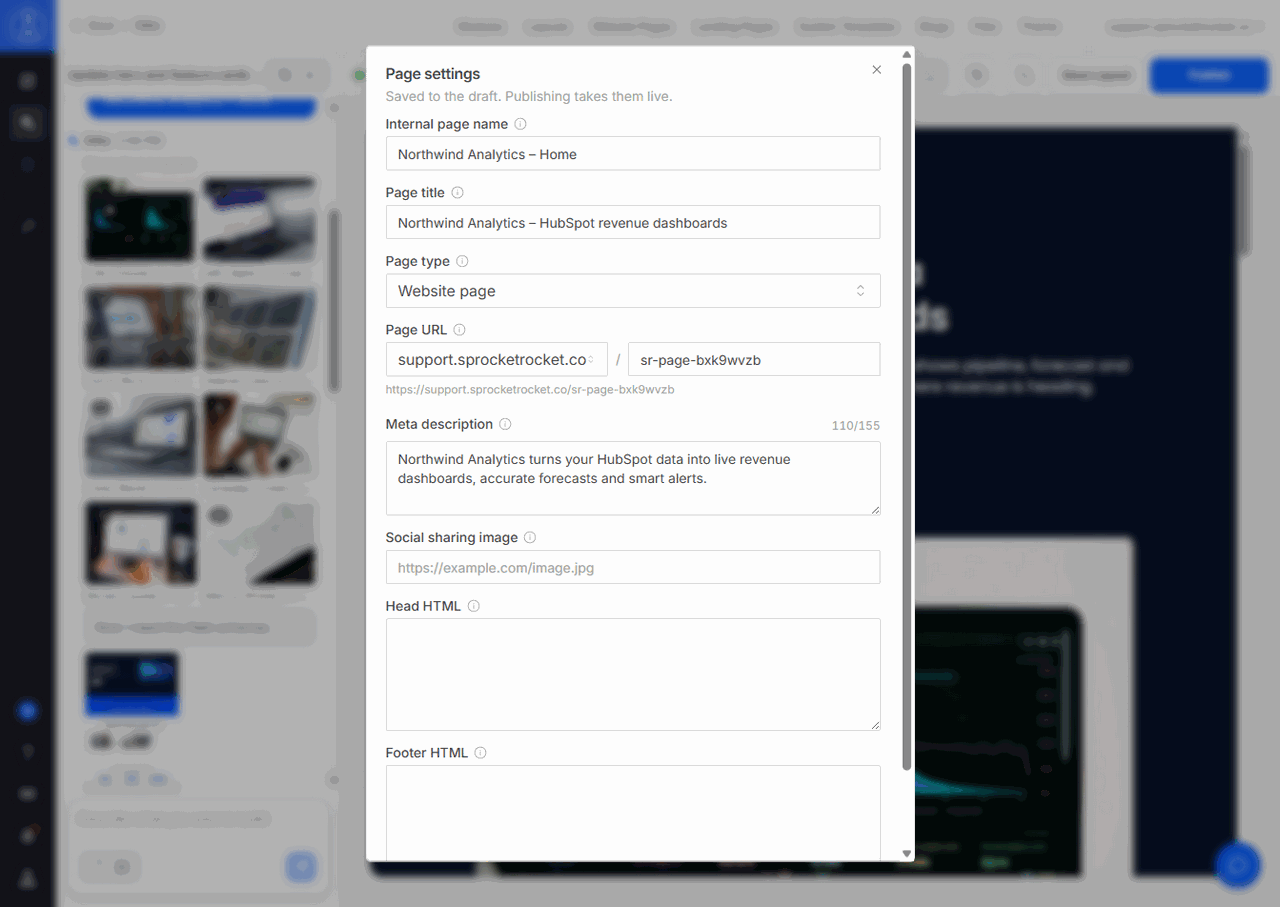Image resolution: width=1280 pixels, height=907 pixels.
Task: Click info icon beside Page URL label
Action: (459, 329)
